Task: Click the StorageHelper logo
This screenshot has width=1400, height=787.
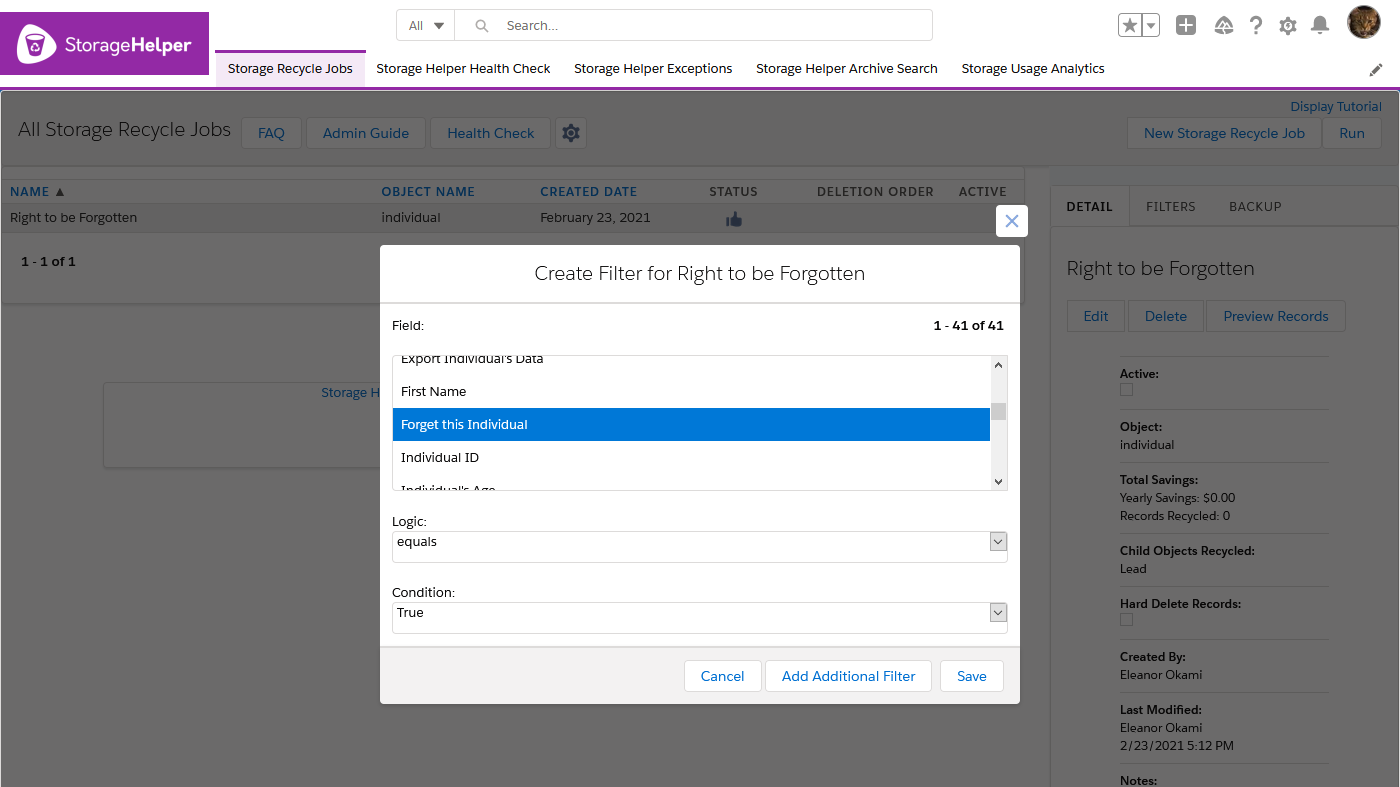Action: click(104, 43)
